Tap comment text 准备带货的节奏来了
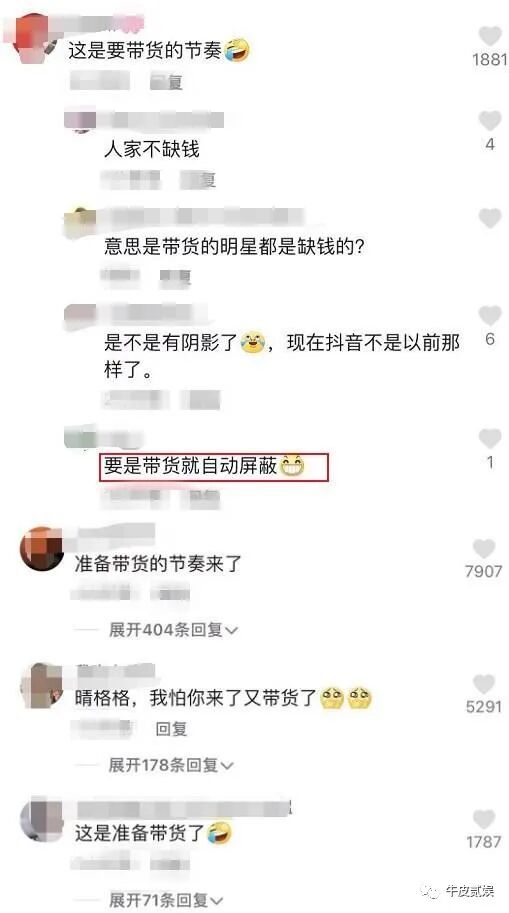Screen dimensions: 509x913 pyautogui.click(x=158, y=563)
